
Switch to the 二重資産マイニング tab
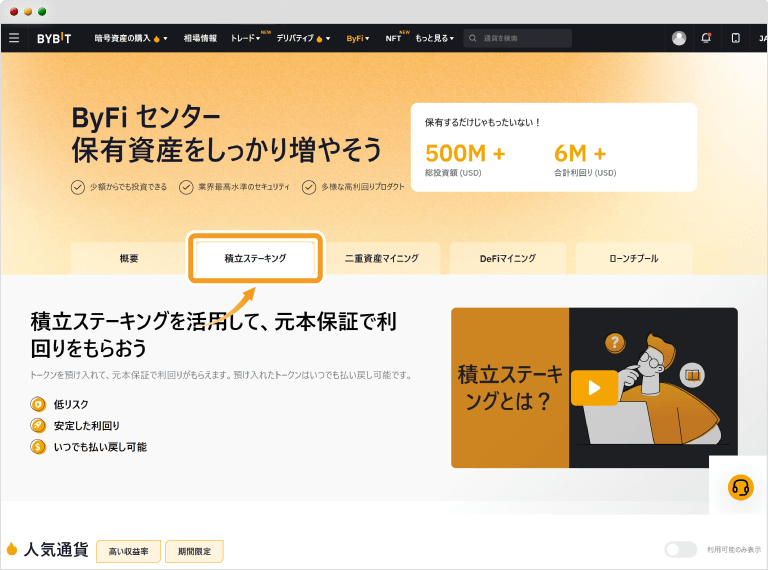coord(382,259)
